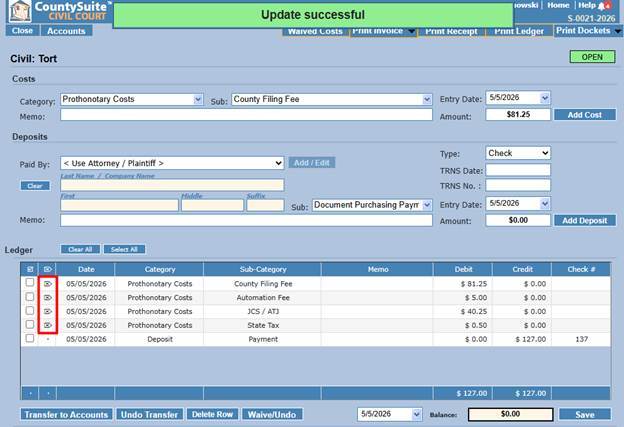The image size is (624, 427).
Task: Click the TRNS No. input field
Action: [518, 185]
